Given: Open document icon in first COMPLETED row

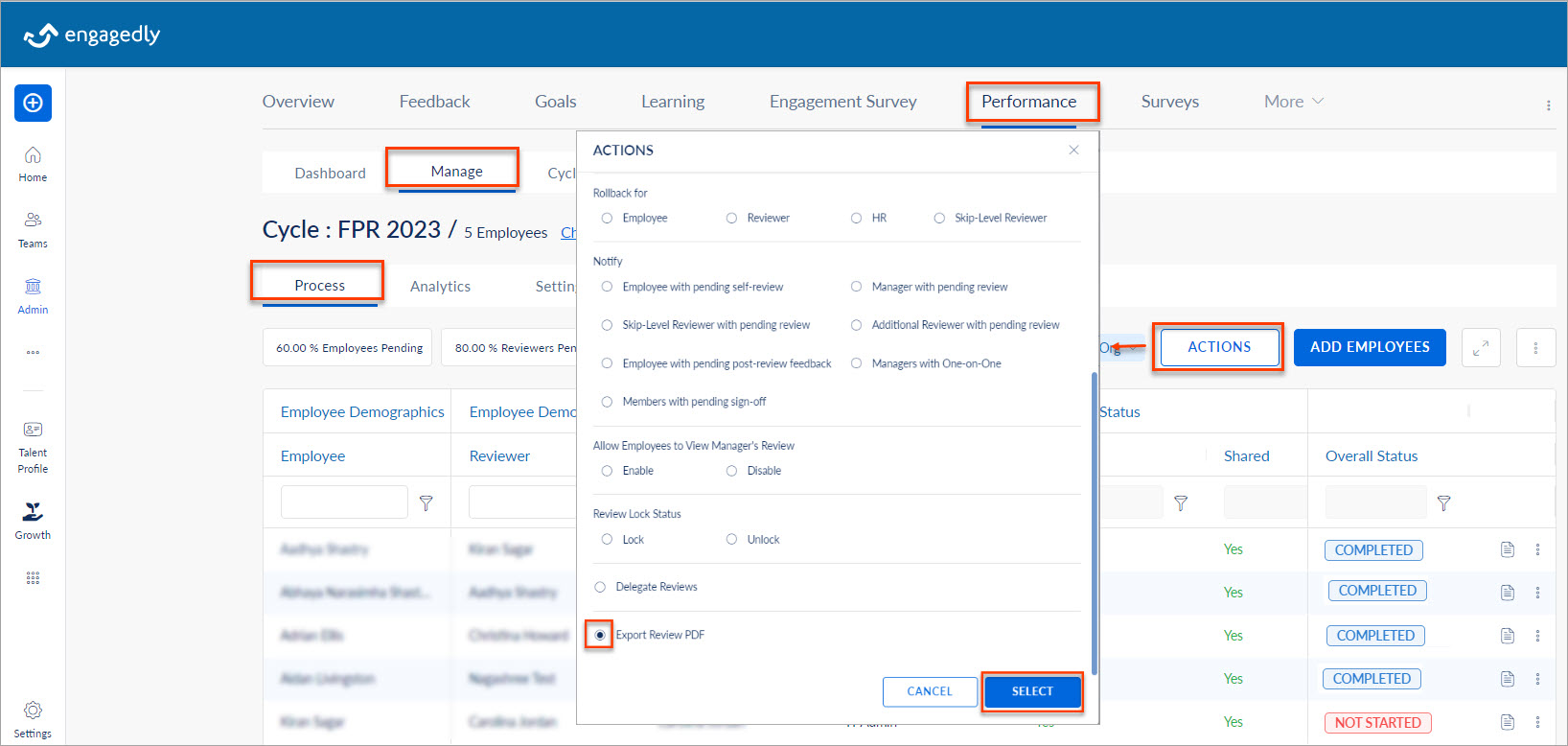Looking at the screenshot, I should pos(1508,549).
